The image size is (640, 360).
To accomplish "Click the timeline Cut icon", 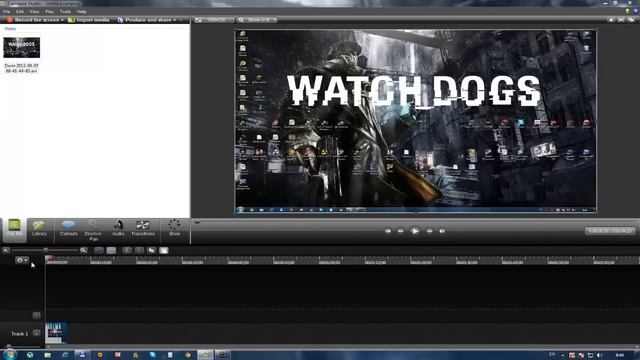I will click(127, 251).
